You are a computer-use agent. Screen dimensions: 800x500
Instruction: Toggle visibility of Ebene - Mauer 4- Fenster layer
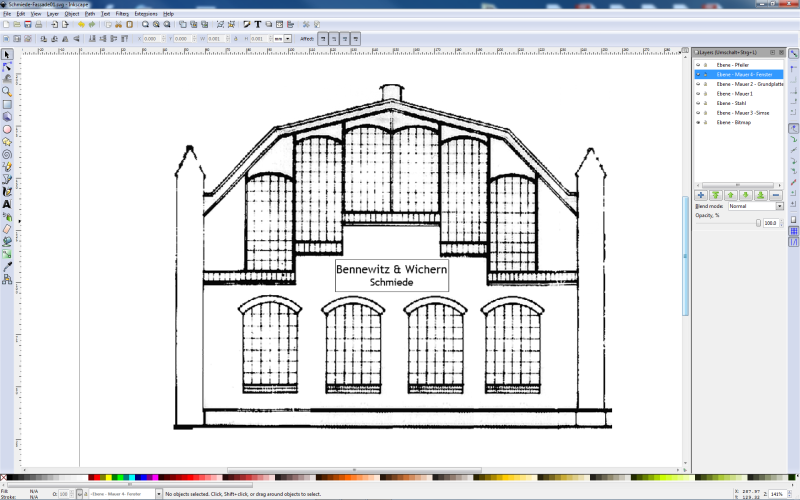pyautogui.click(x=698, y=74)
